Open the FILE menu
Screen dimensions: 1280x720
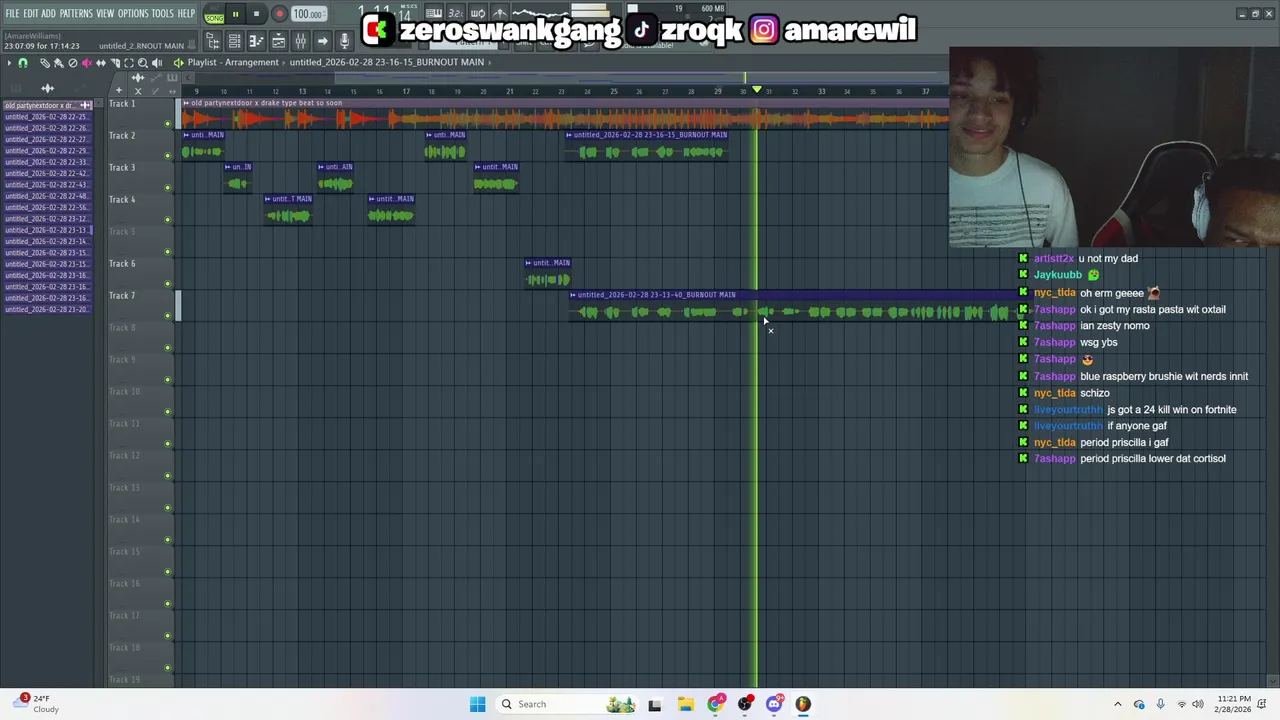click(12, 13)
